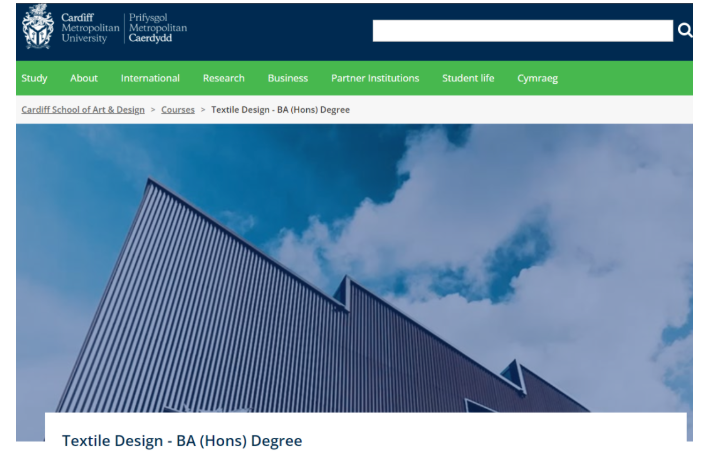
Task: Select Partner Institutions in the nav bar
Action: pos(375,78)
